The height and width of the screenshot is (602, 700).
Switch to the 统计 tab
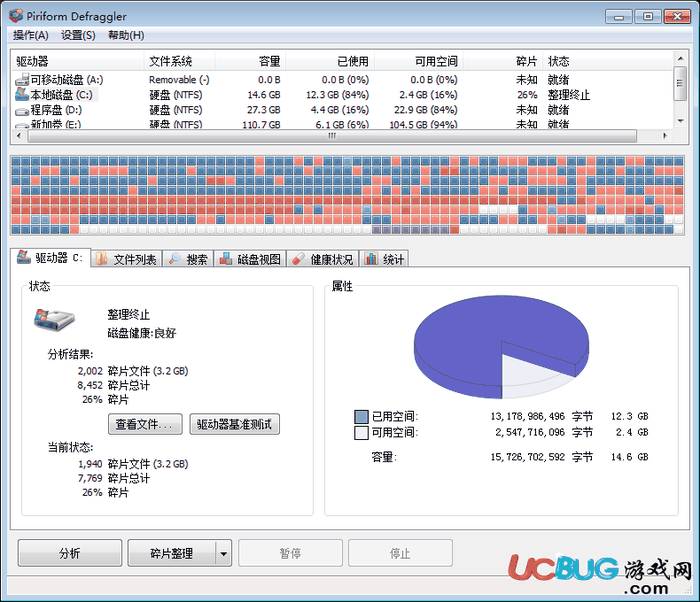coord(384,259)
